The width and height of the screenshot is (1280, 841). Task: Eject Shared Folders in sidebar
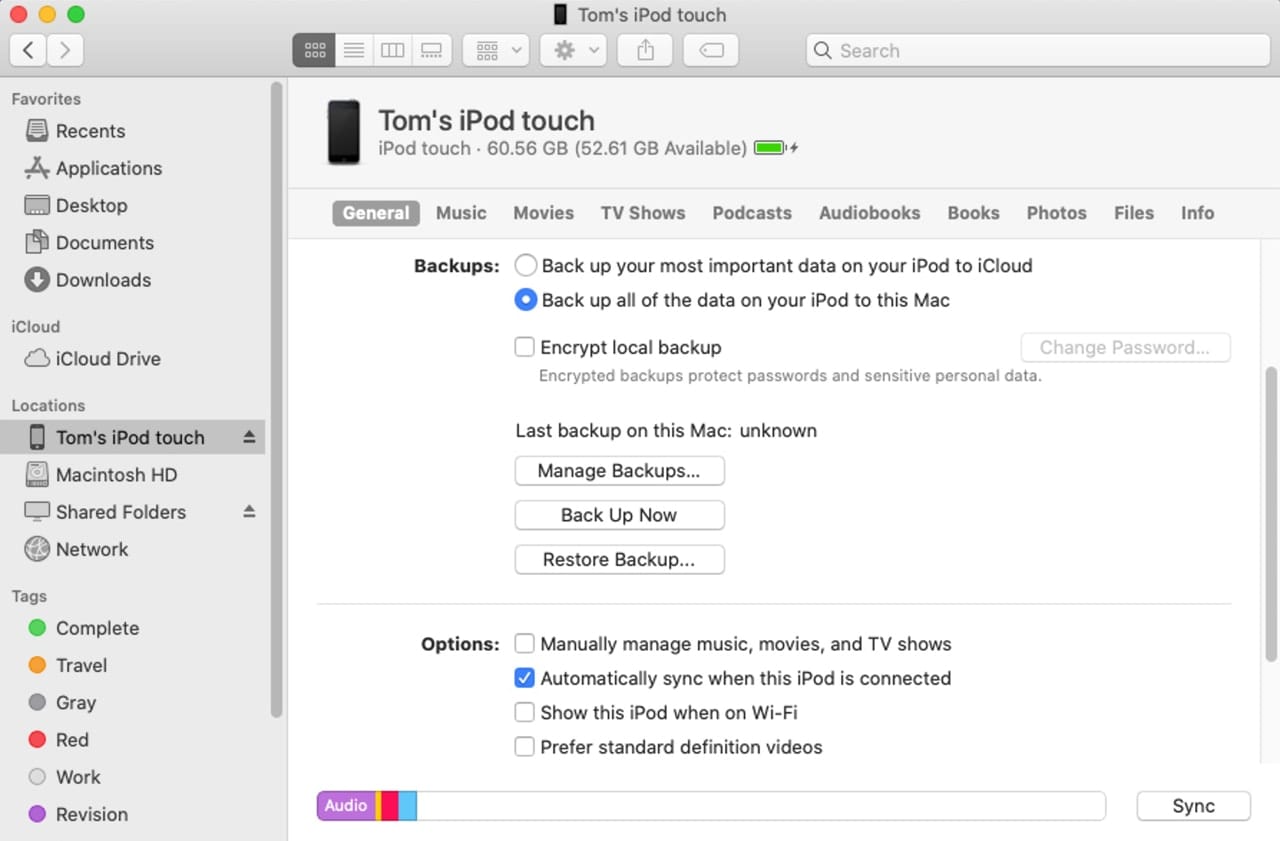coord(249,512)
